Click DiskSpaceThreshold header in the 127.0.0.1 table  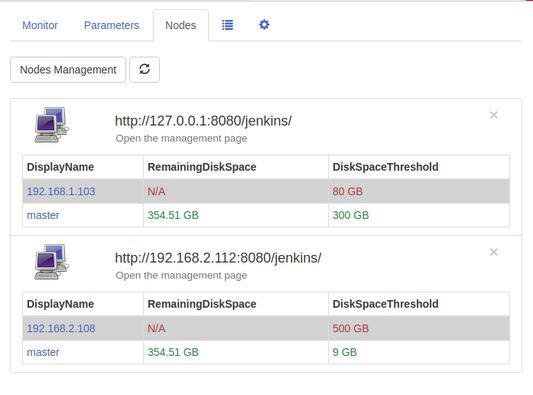click(x=385, y=167)
